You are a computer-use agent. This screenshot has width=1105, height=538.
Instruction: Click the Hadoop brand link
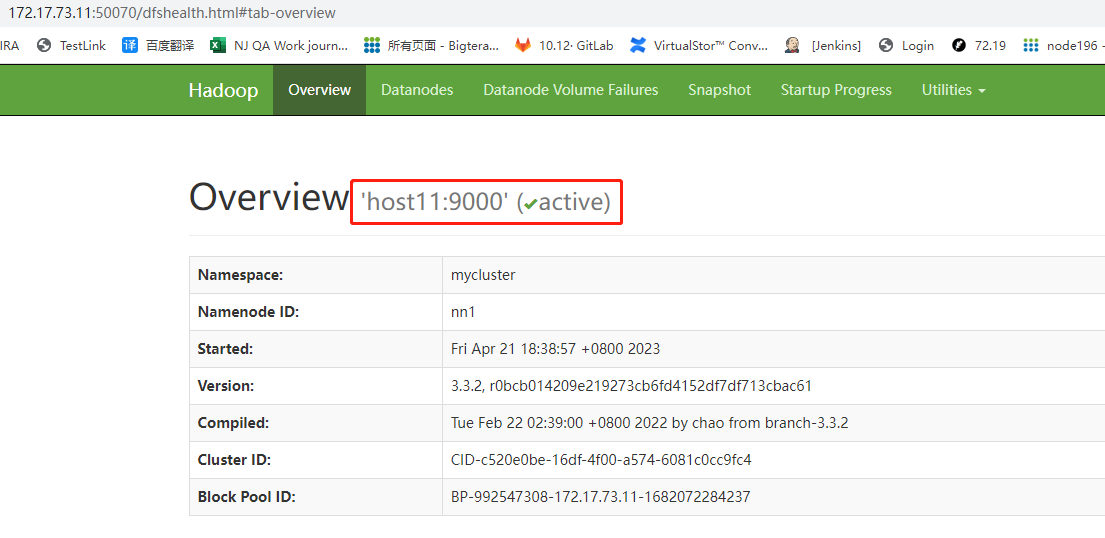223,90
